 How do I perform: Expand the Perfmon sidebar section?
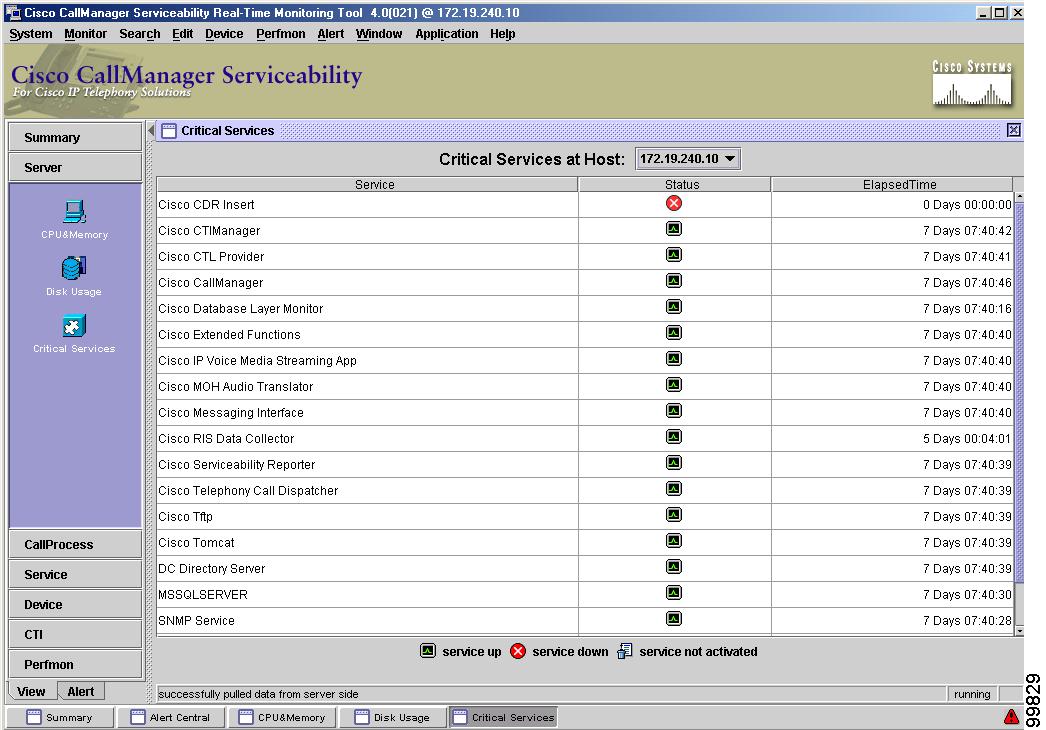point(75,664)
